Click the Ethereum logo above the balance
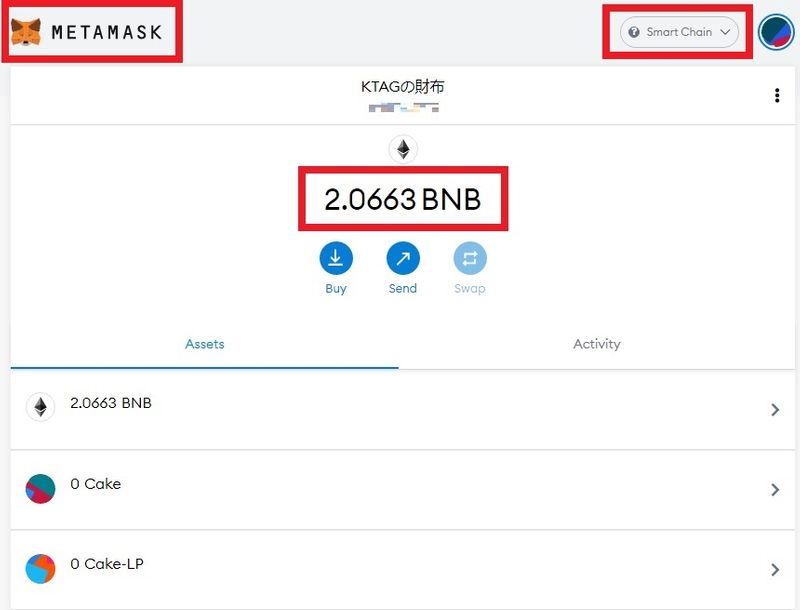Viewport: 800px width, 610px height. click(403, 150)
